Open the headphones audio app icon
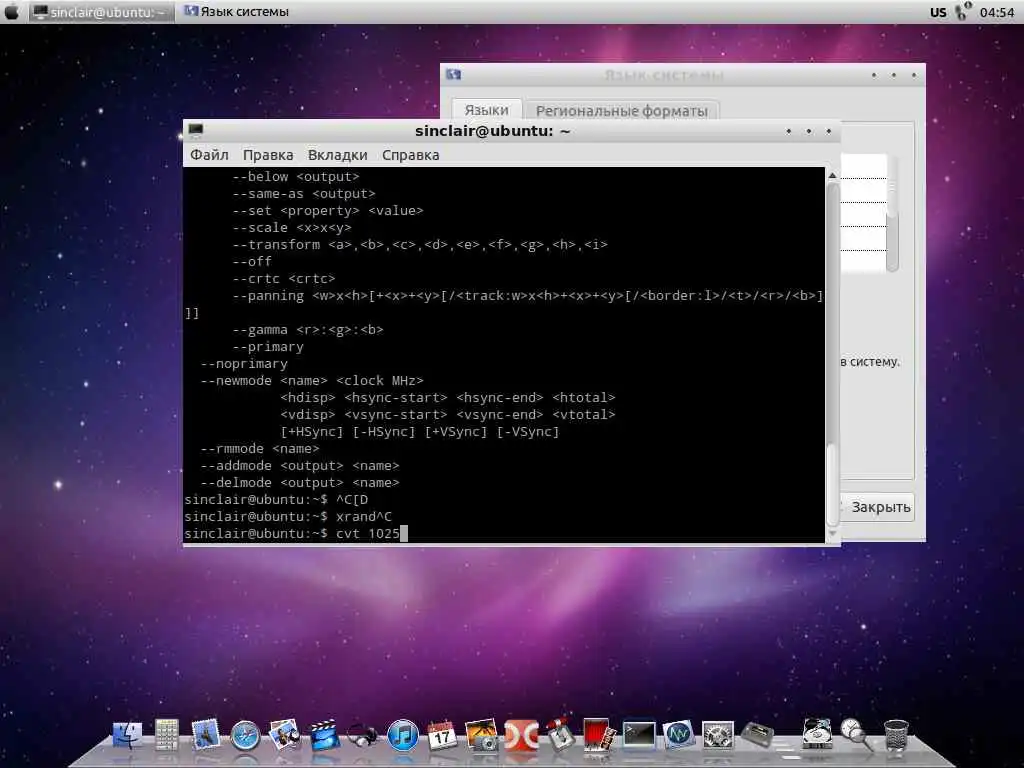The width and height of the screenshot is (1024, 768). 362,736
